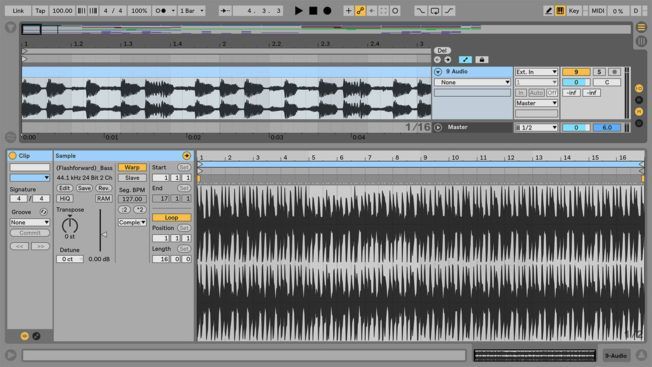Click the 100.00 tempo field
This screenshot has width=652, height=367.
pyautogui.click(x=62, y=11)
